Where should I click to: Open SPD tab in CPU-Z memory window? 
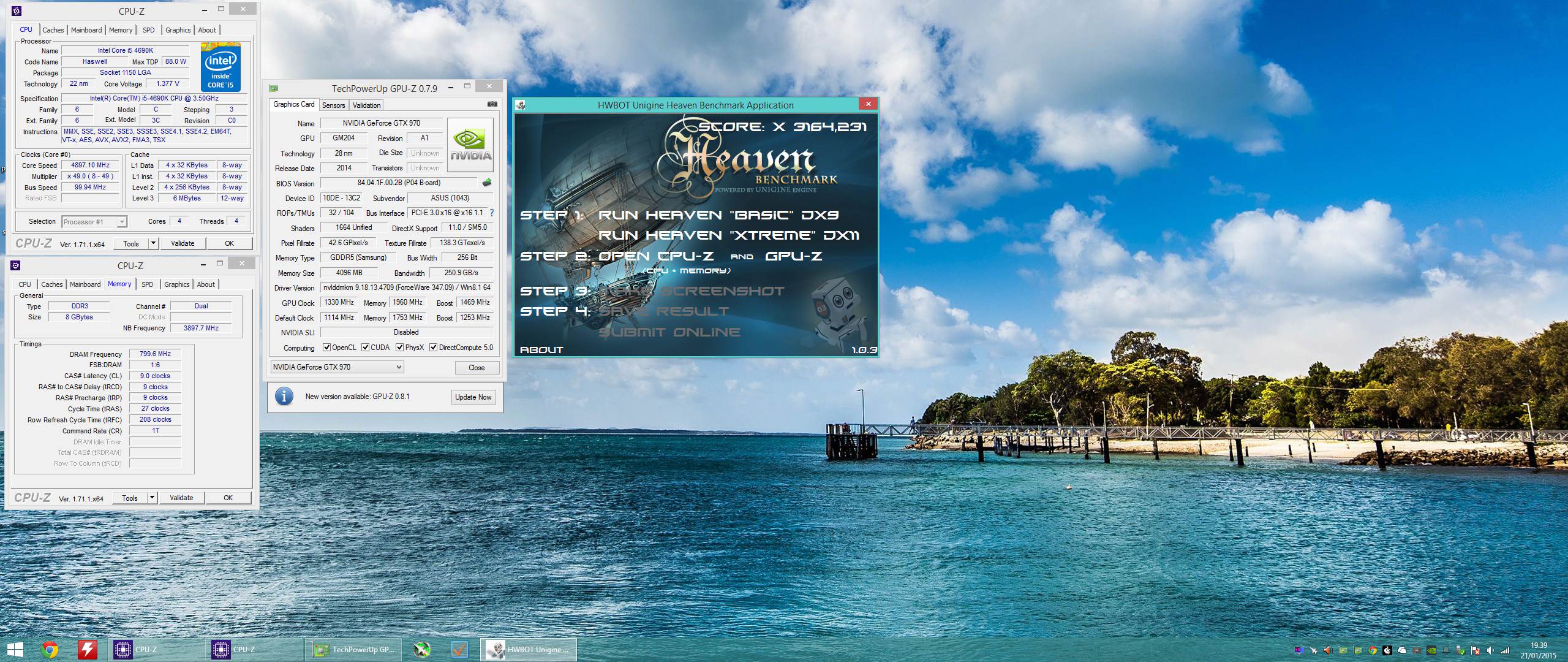148,284
